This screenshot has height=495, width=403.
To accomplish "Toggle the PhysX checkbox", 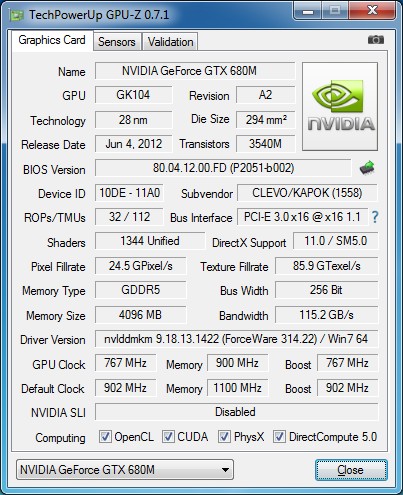I will pos(224,437).
